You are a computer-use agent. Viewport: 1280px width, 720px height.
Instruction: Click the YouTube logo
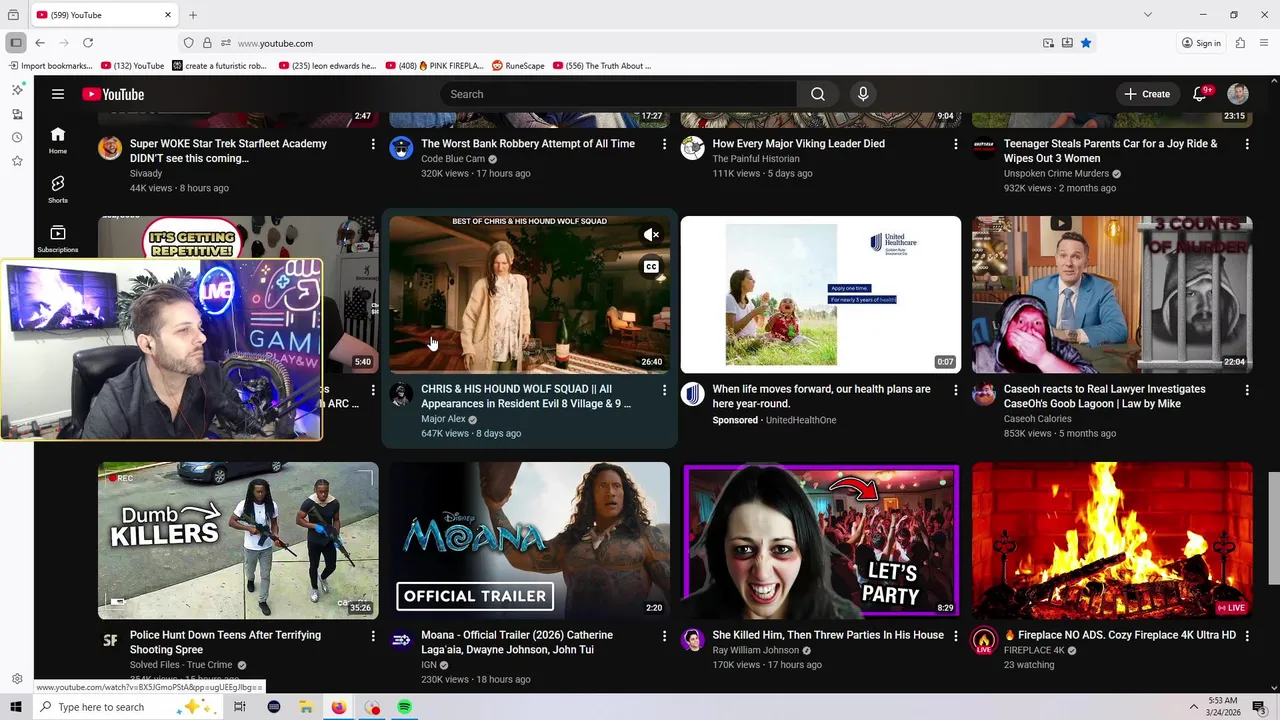tap(113, 94)
